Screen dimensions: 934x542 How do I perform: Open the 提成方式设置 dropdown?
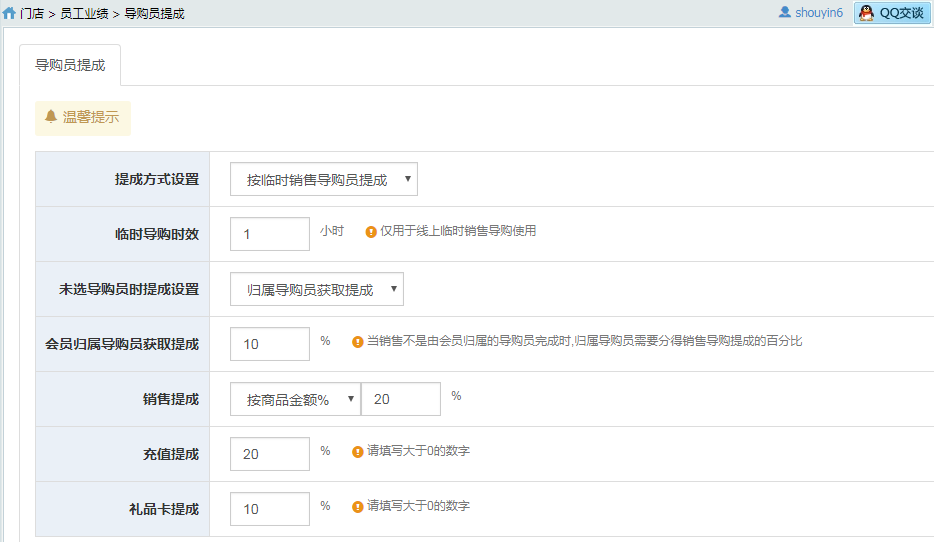tap(323, 179)
